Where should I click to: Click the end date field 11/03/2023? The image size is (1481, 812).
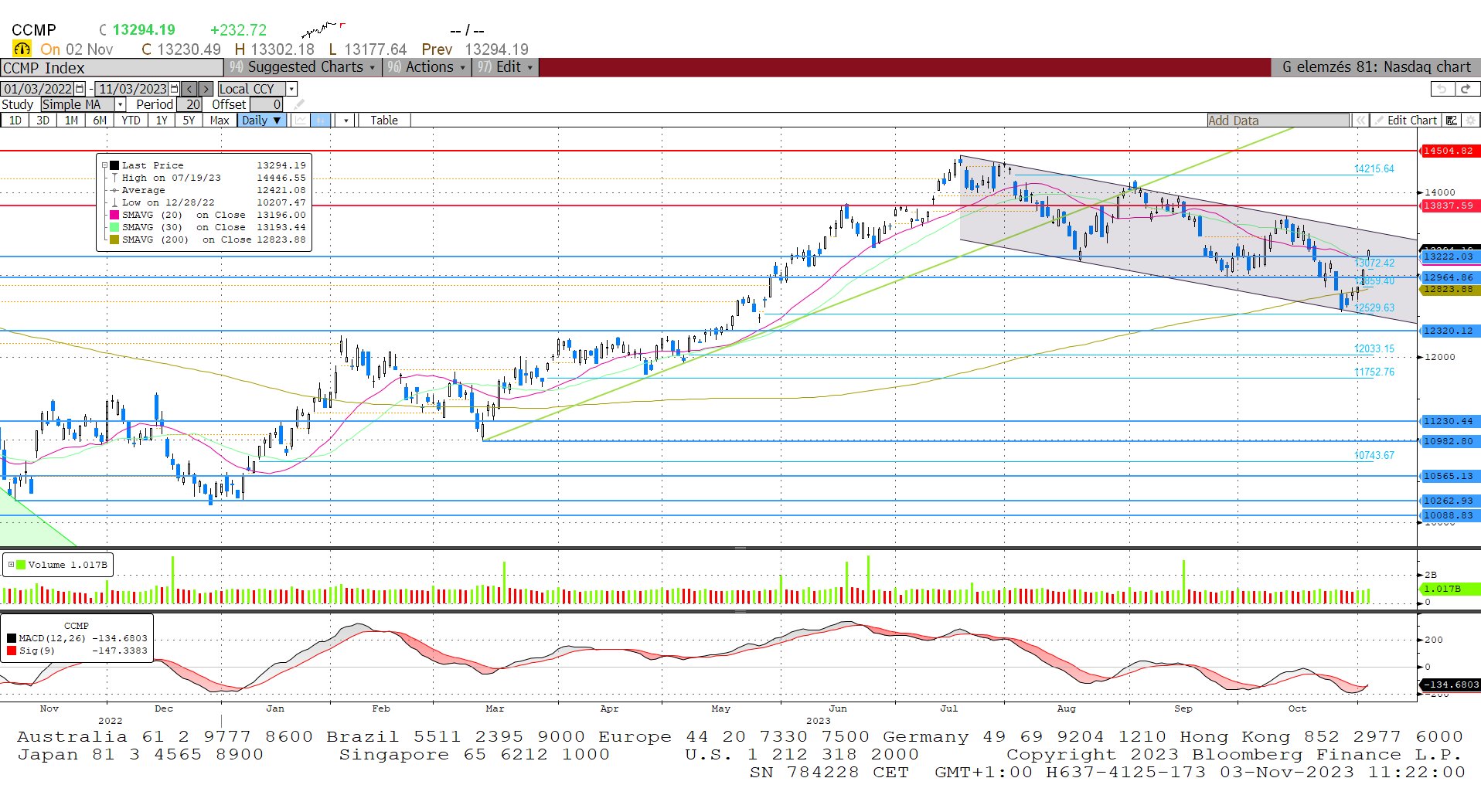click(x=132, y=89)
